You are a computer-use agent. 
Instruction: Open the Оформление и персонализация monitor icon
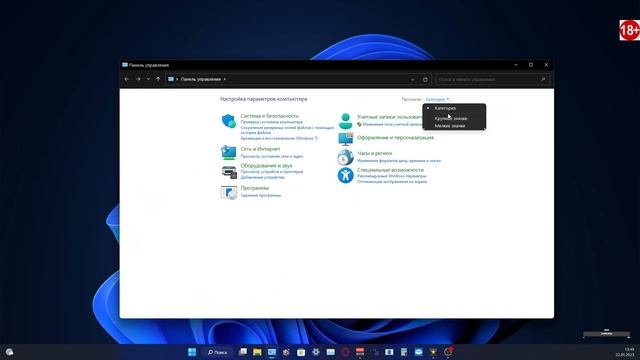345,139
